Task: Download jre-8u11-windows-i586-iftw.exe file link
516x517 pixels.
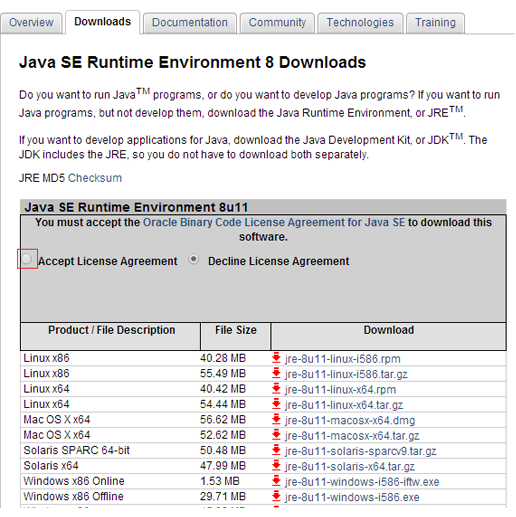Action: tap(362, 482)
